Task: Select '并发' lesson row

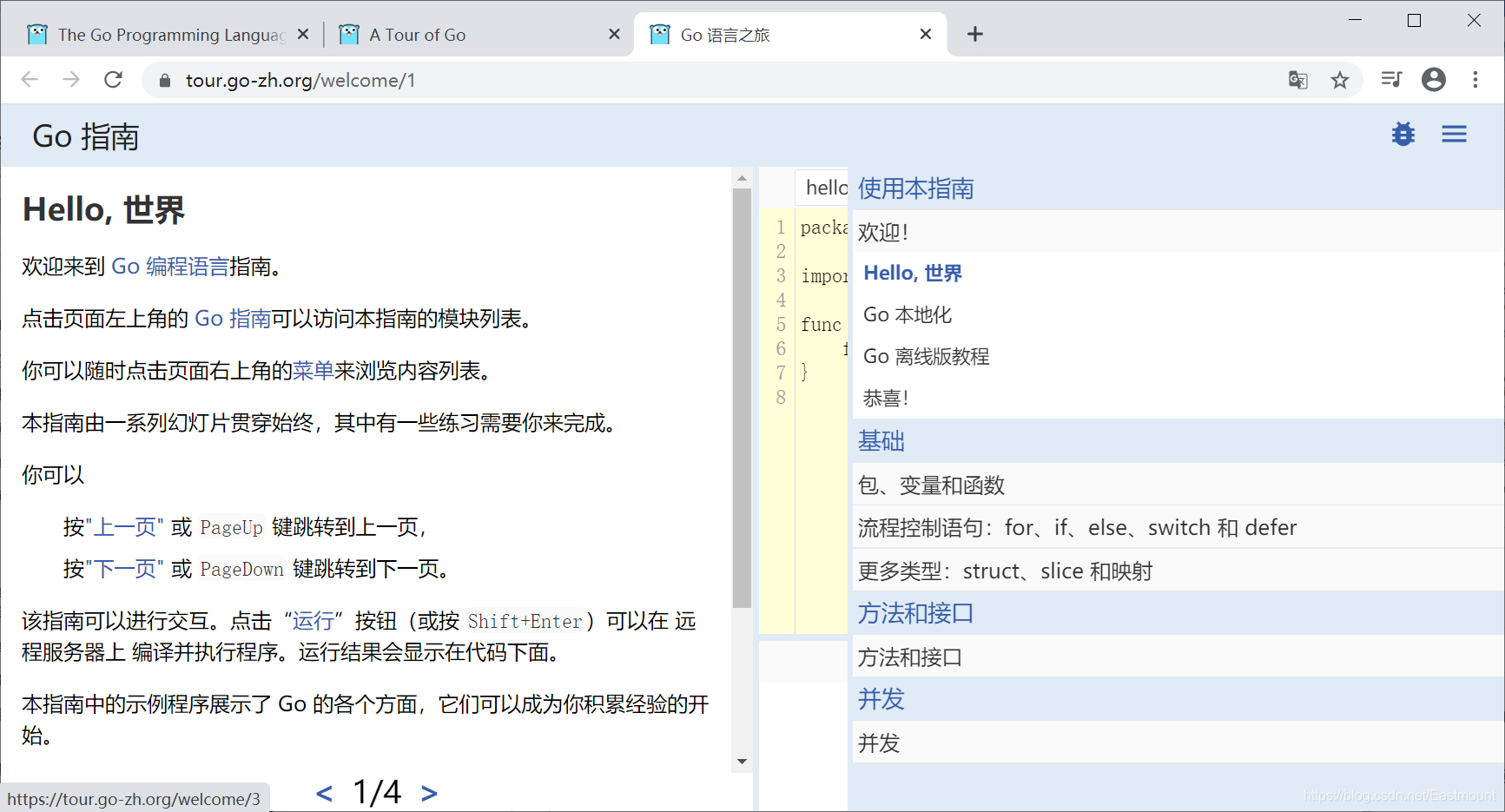Action: pos(1178,743)
